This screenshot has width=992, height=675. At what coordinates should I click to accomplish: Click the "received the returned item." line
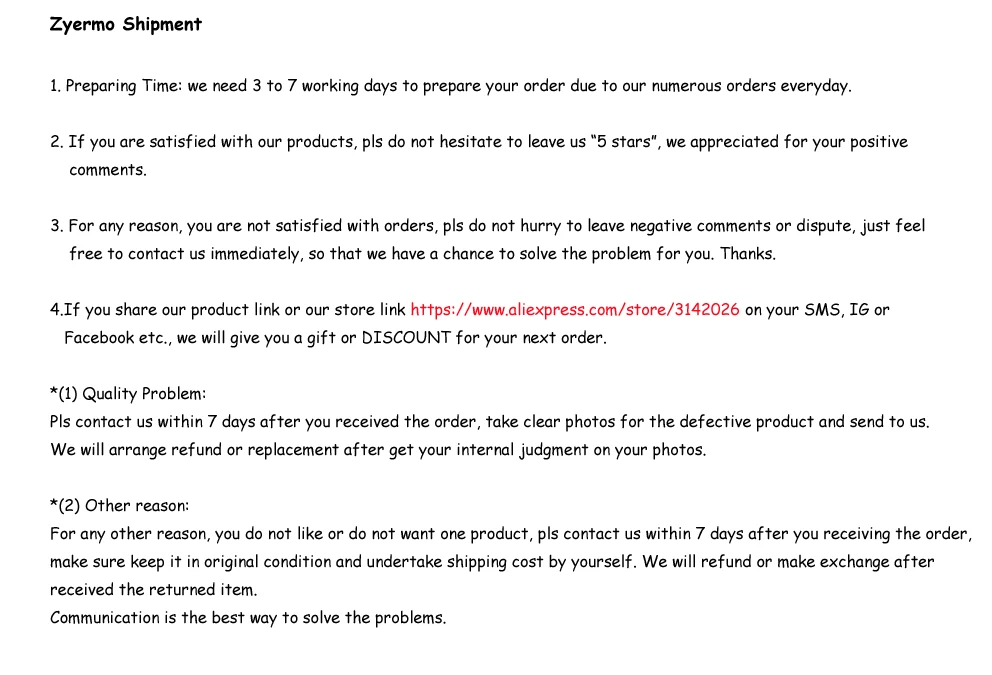point(154,590)
